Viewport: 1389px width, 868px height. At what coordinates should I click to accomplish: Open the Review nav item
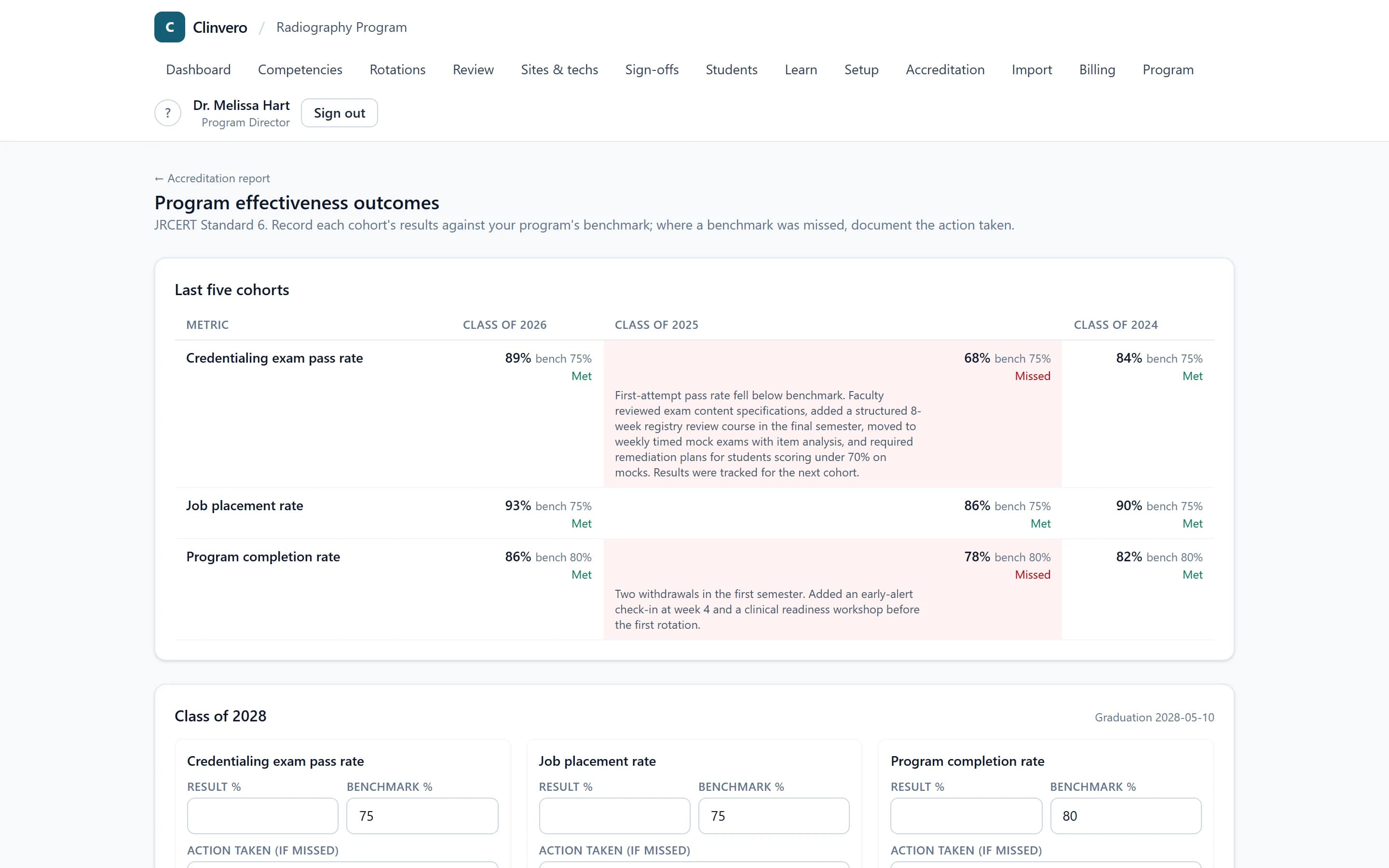[473, 69]
